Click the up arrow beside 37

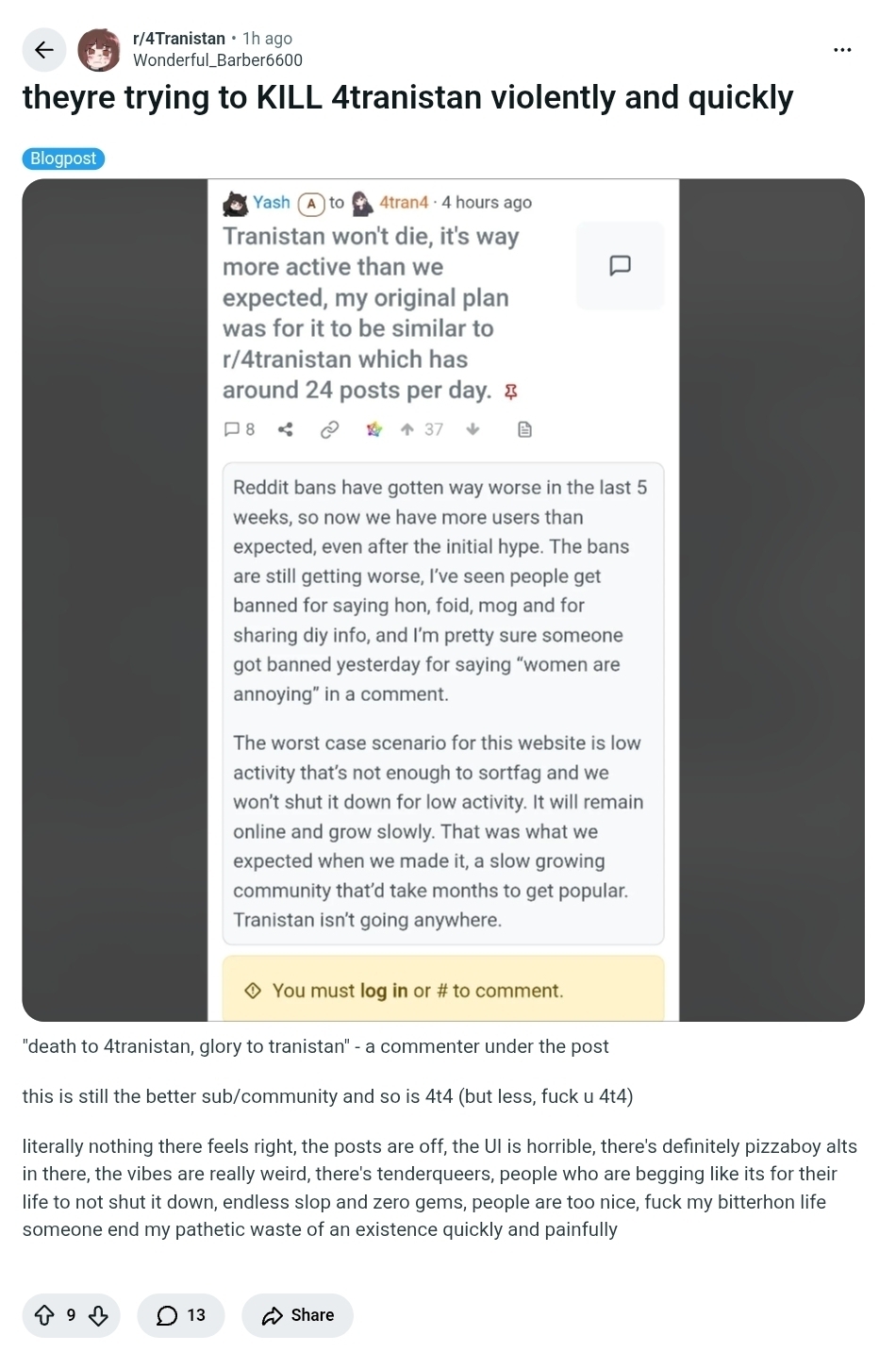pyautogui.click(x=407, y=429)
